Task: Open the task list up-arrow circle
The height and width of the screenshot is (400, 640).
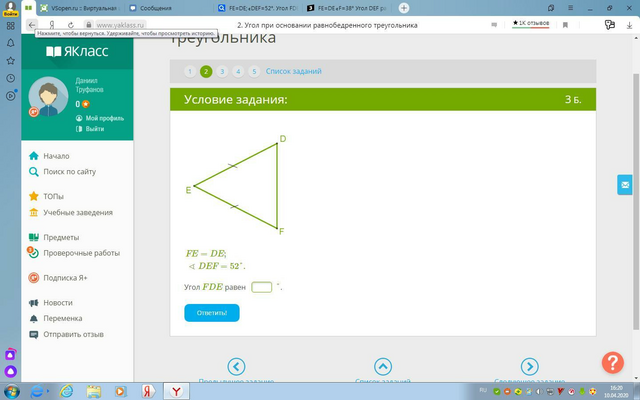Action: [x=383, y=367]
